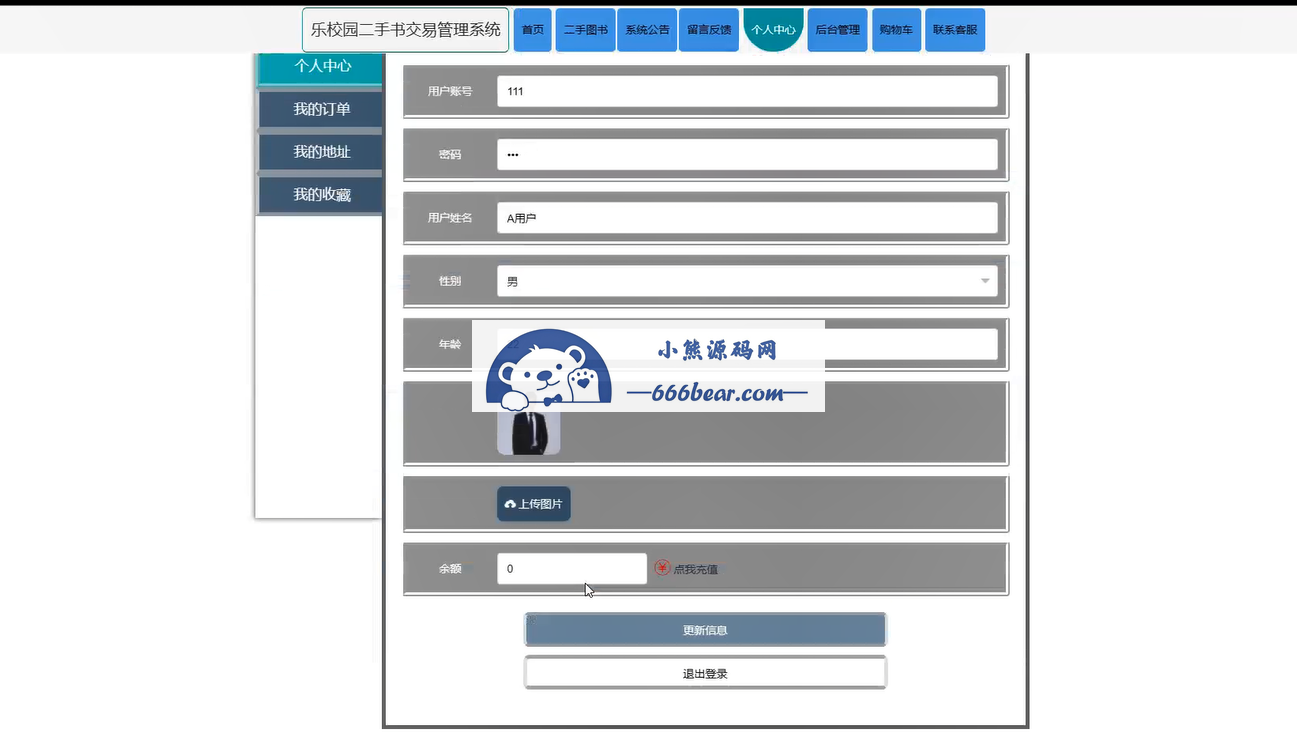Click the 点我充值 recharge link

pyautogui.click(x=695, y=569)
